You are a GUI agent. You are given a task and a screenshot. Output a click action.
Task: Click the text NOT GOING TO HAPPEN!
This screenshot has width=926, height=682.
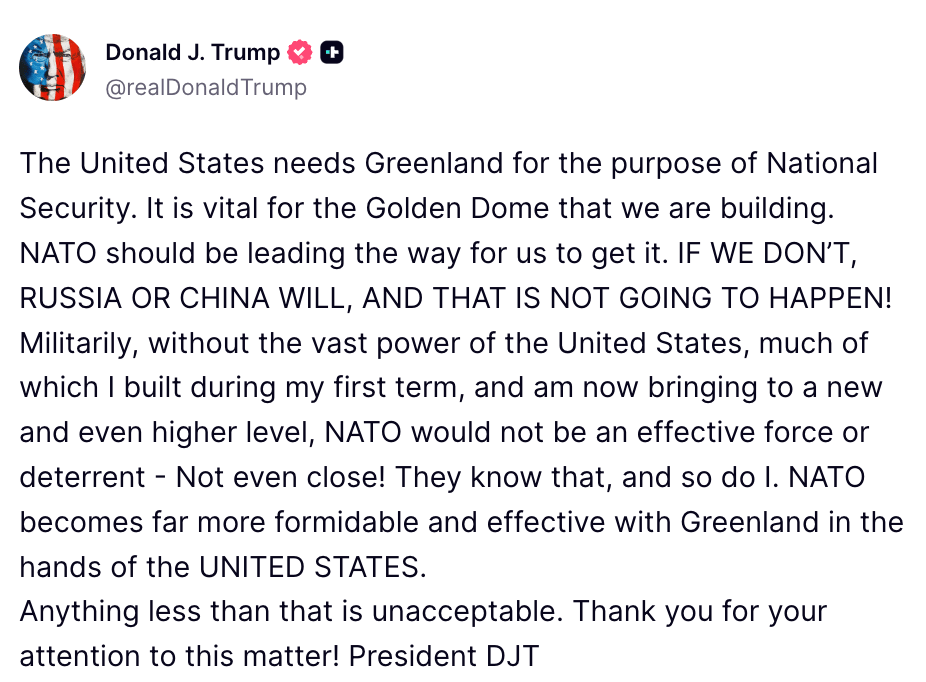720,298
